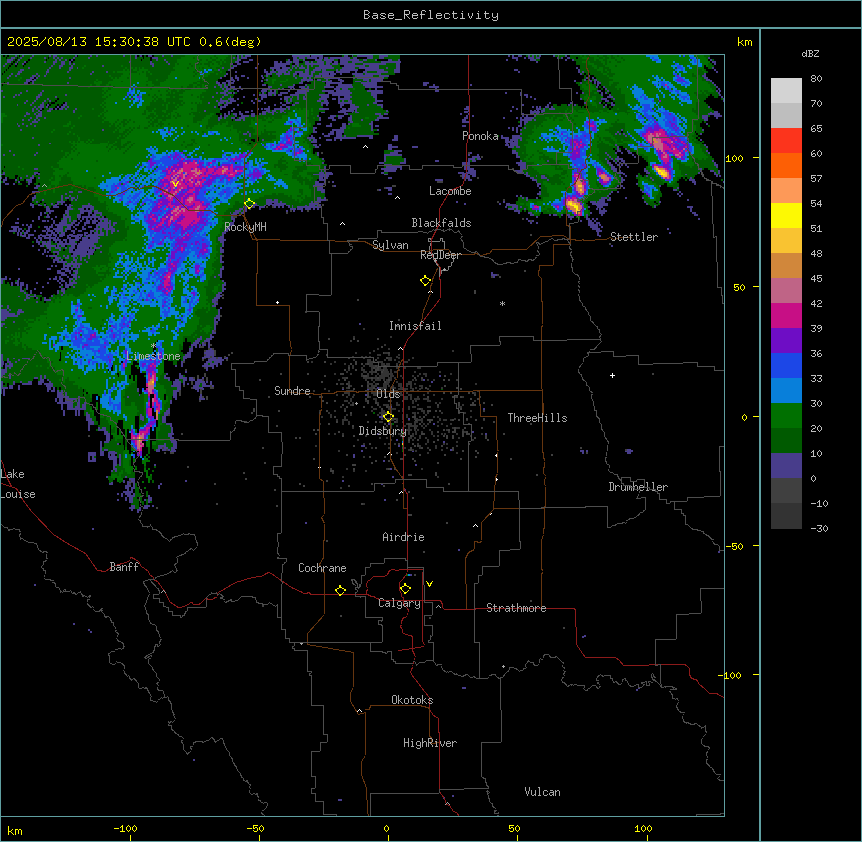Image resolution: width=862 pixels, height=842 pixels.
Task: Click the yellow 51 dBZ legend color
Action: [786, 215]
